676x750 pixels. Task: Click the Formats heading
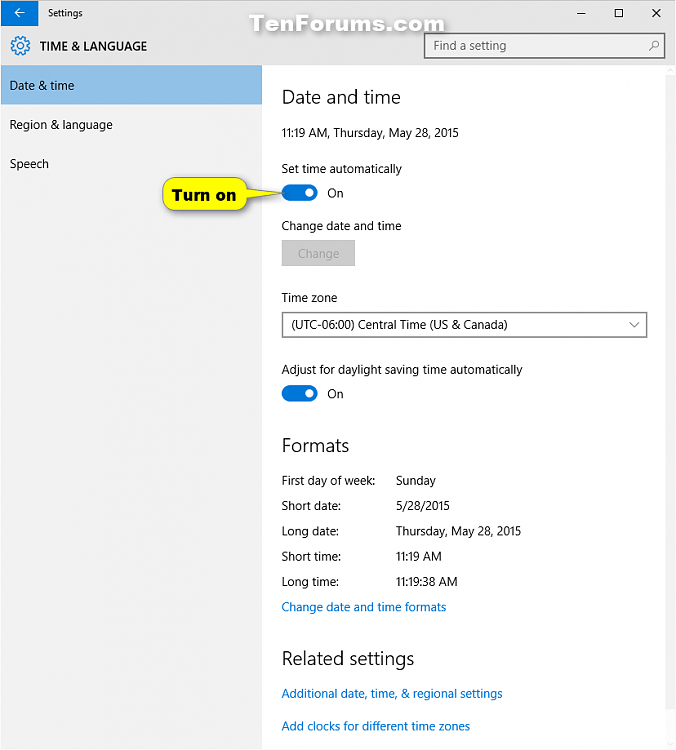[x=315, y=445]
